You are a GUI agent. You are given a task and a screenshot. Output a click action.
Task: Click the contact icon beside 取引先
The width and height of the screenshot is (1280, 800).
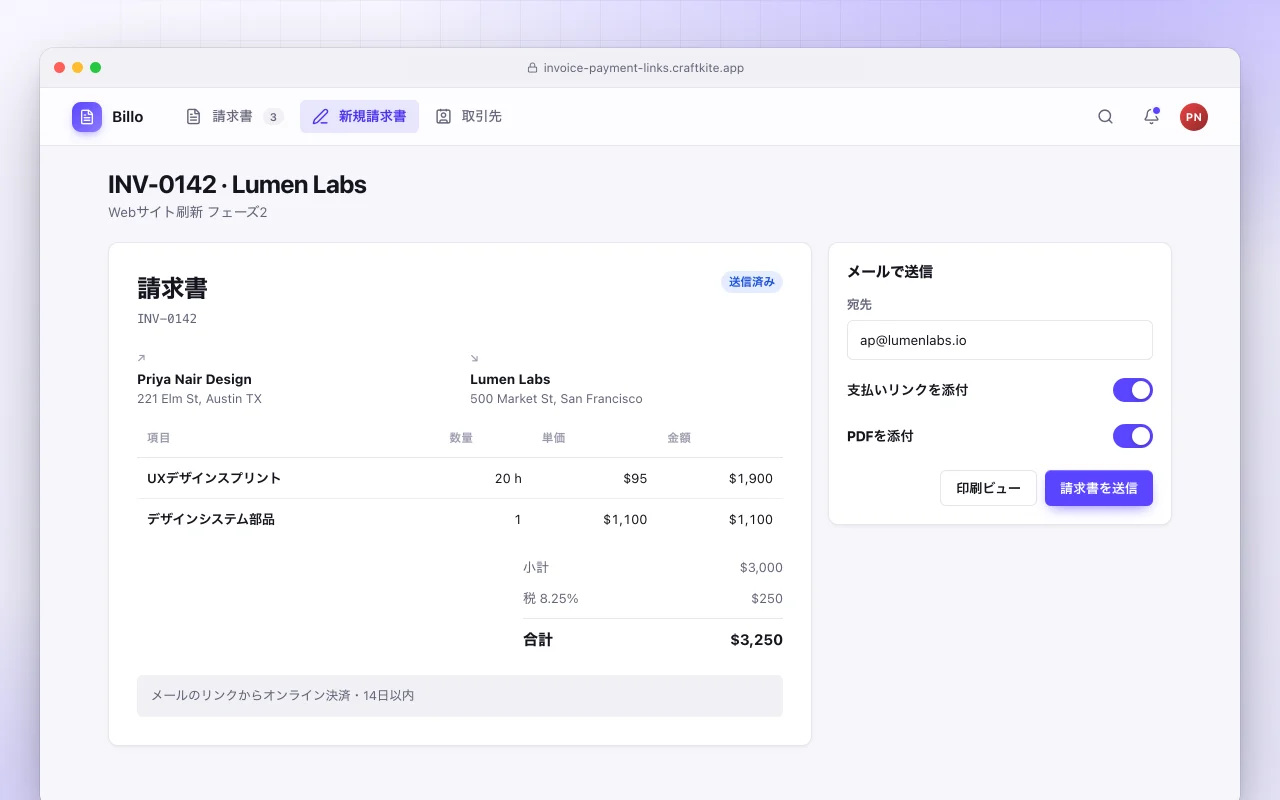coord(443,117)
